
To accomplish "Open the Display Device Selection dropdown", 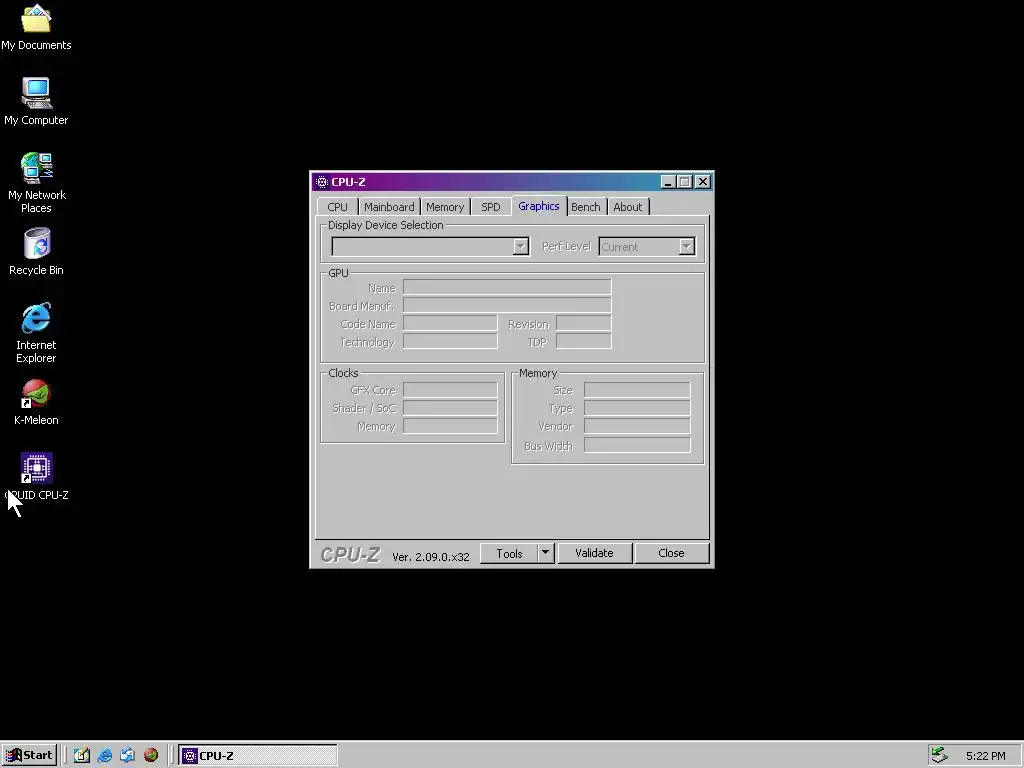I will (430, 246).
